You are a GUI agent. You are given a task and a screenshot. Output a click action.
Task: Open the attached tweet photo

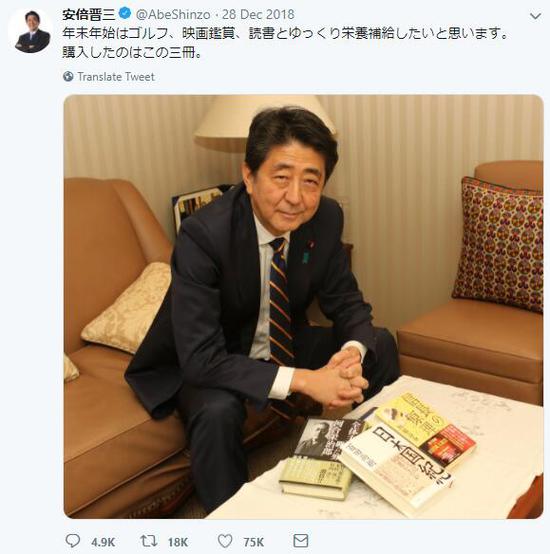click(303, 306)
